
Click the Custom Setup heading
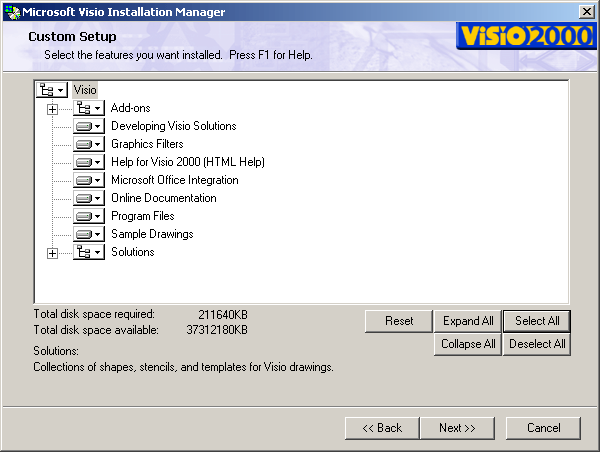point(72,36)
